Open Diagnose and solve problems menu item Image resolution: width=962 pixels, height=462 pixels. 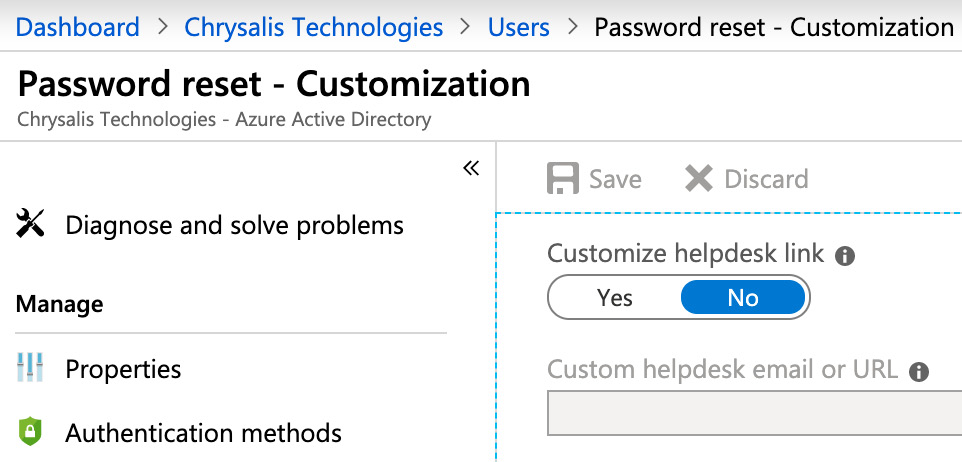tap(234, 225)
